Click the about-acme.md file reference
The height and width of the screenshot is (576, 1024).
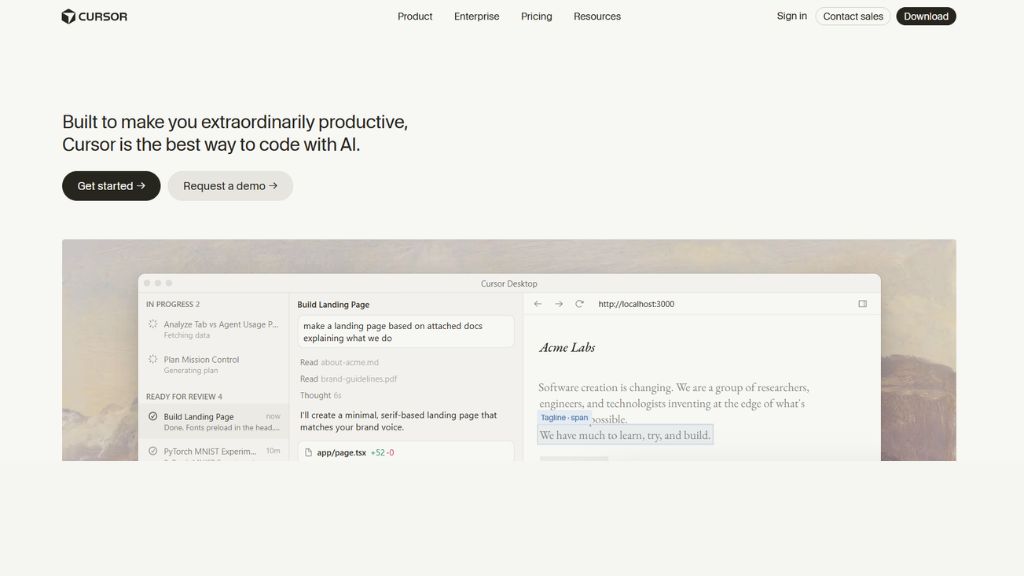point(349,362)
